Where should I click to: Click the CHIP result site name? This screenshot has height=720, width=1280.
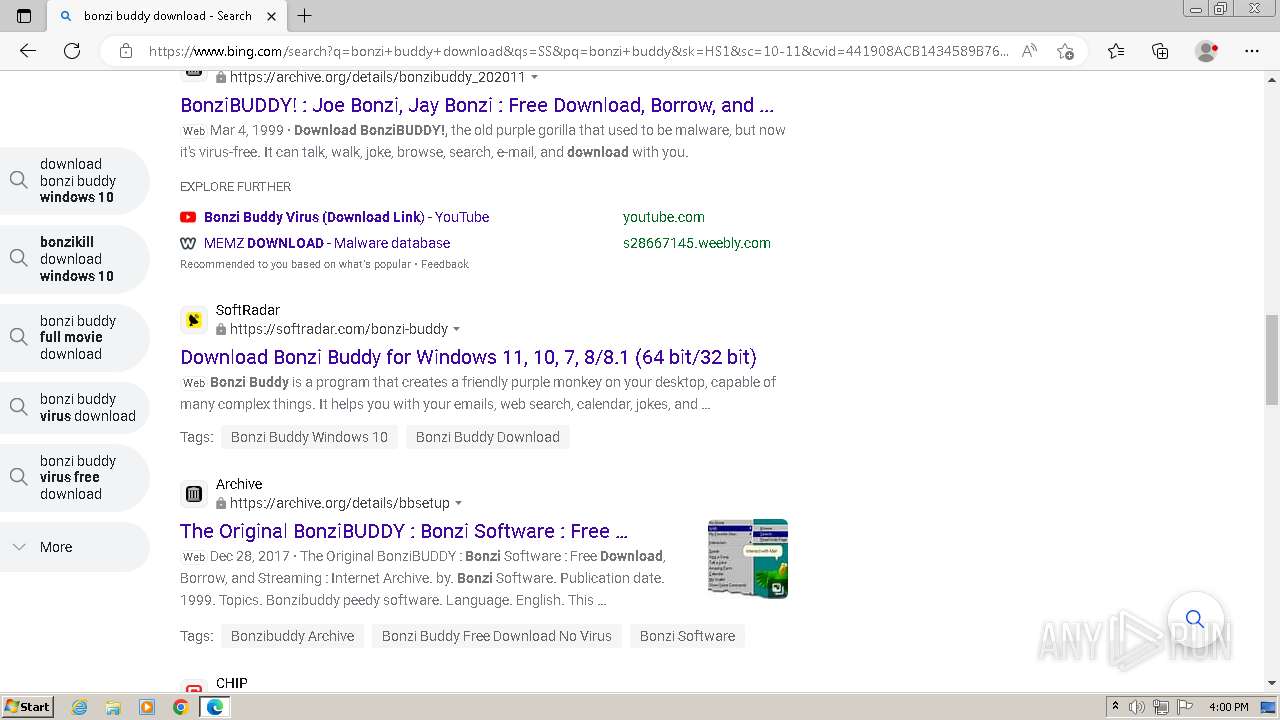coord(231,683)
